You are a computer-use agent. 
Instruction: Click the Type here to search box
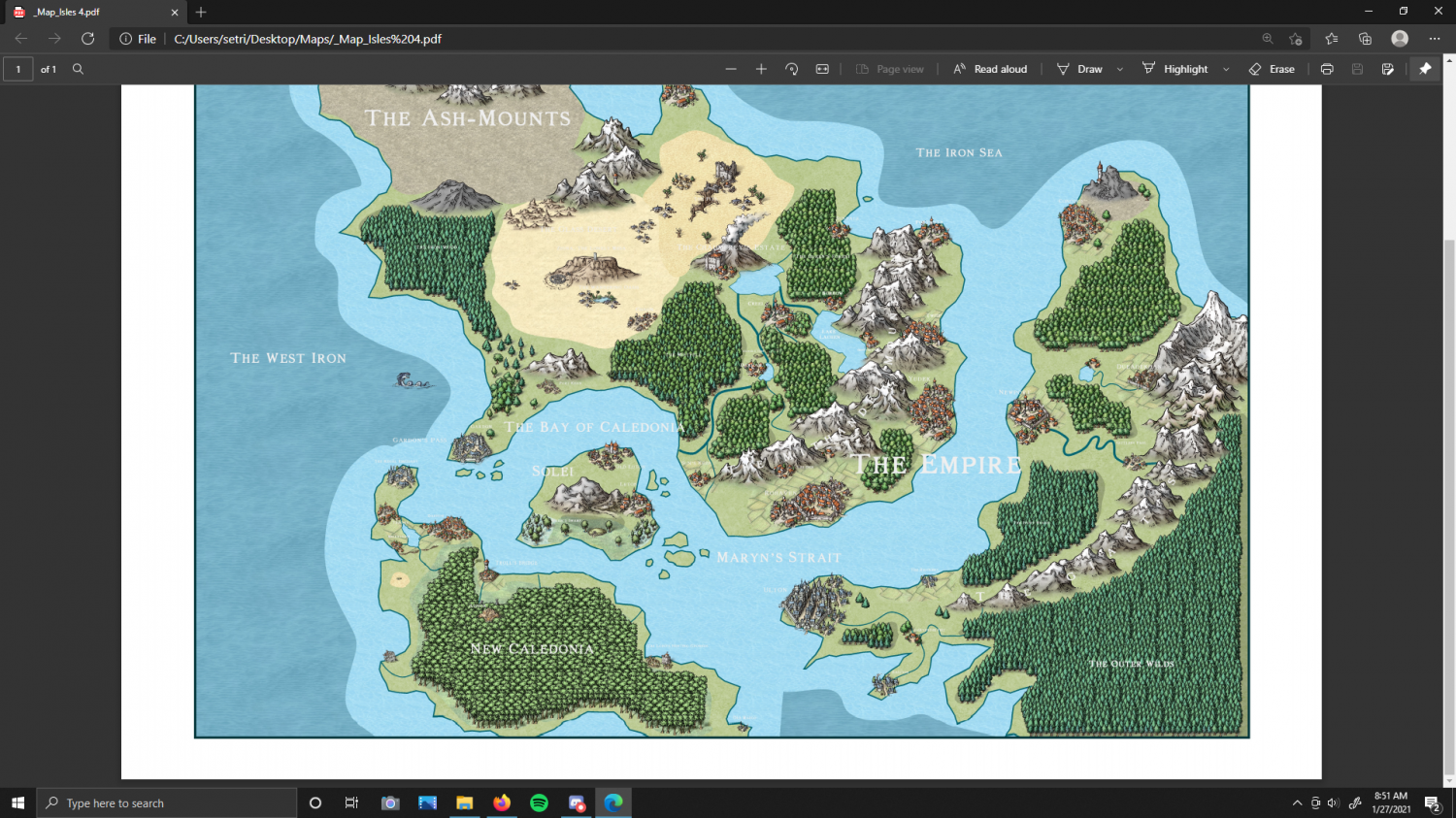(167, 802)
